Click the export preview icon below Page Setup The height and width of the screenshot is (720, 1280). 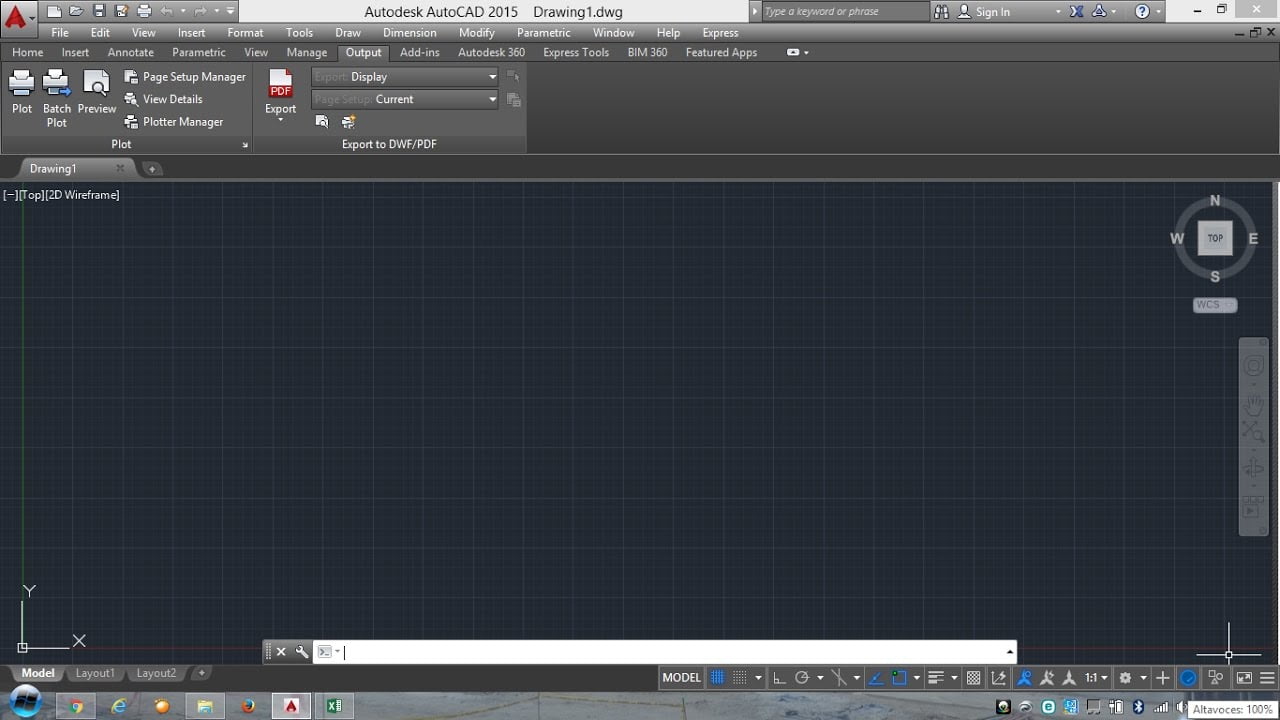pyautogui.click(x=322, y=122)
